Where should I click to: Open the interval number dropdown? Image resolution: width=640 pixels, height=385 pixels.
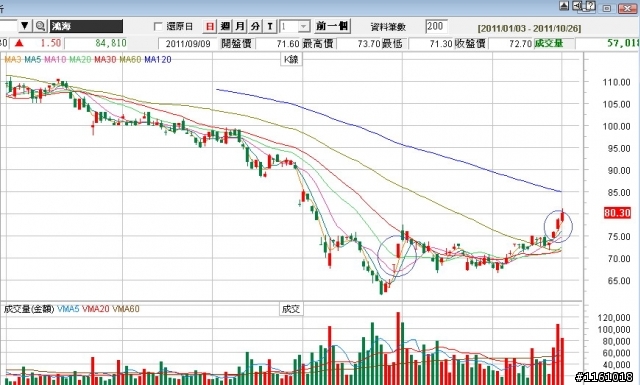303,27
